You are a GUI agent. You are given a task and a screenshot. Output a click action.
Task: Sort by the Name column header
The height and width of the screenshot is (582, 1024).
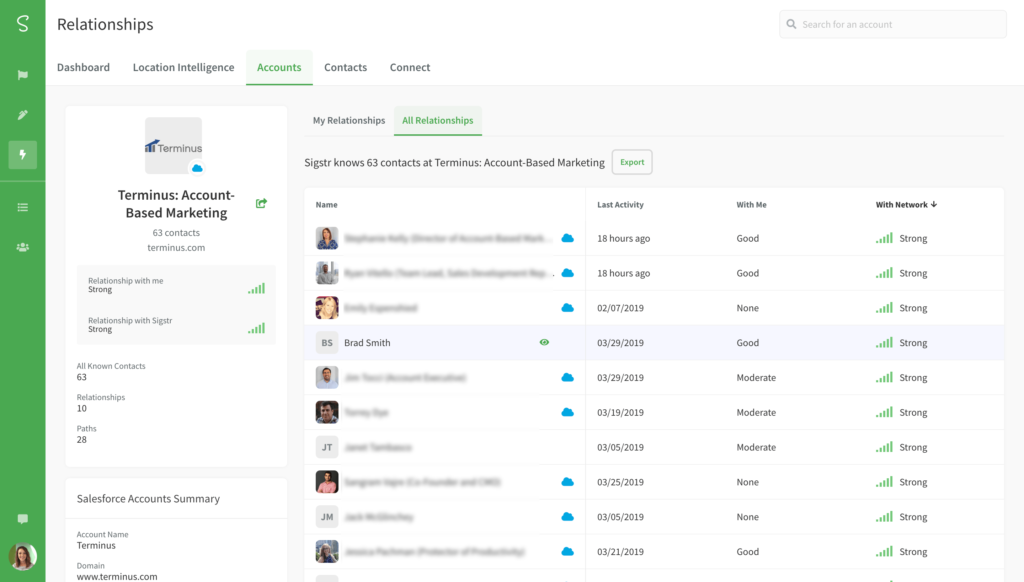(327, 204)
